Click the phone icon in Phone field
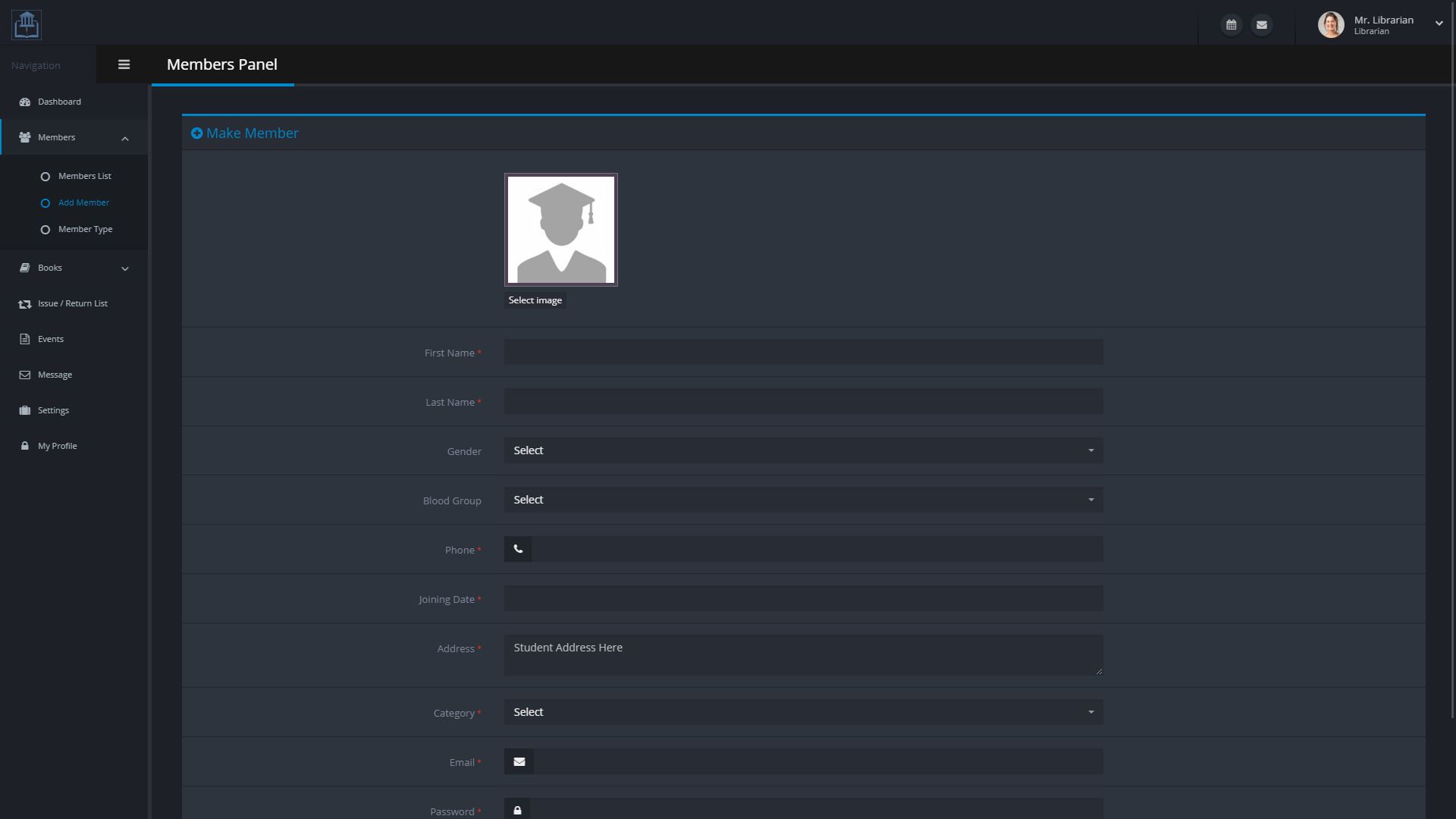The width and height of the screenshot is (1456, 819). pyautogui.click(x=518, y=549)
